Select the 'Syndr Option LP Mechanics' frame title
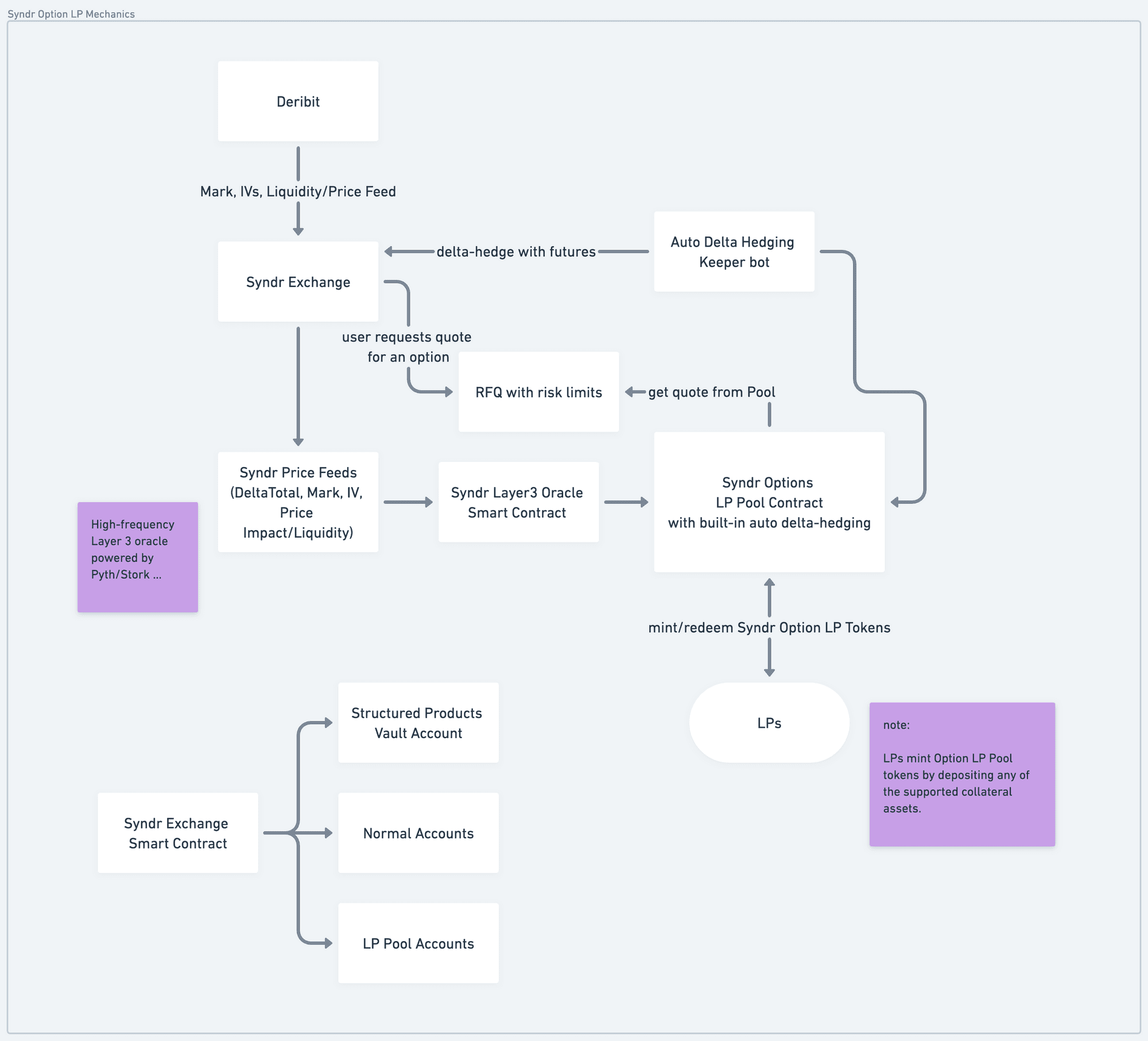This screenshot has width=1148, height=1041. (71, 14)
